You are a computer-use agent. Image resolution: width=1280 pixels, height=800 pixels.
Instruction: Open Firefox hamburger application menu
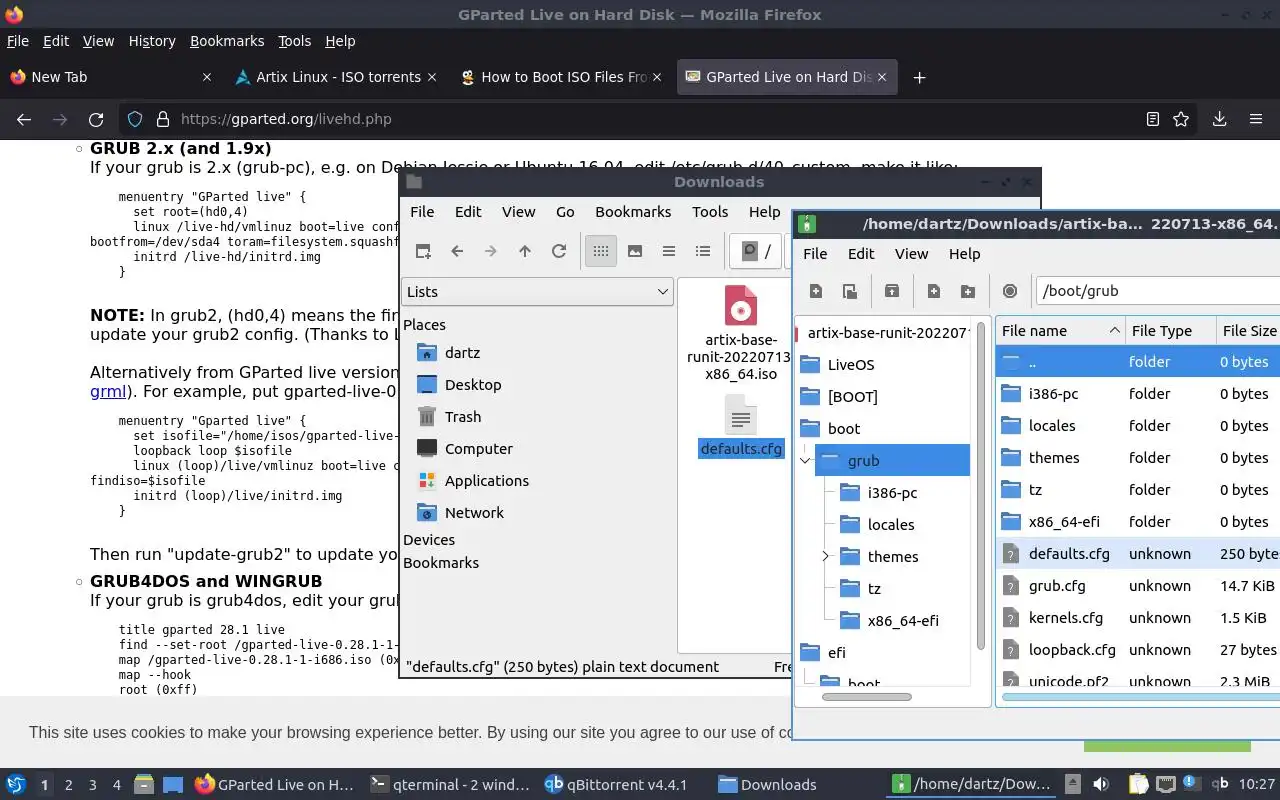tap(1256, 119)
